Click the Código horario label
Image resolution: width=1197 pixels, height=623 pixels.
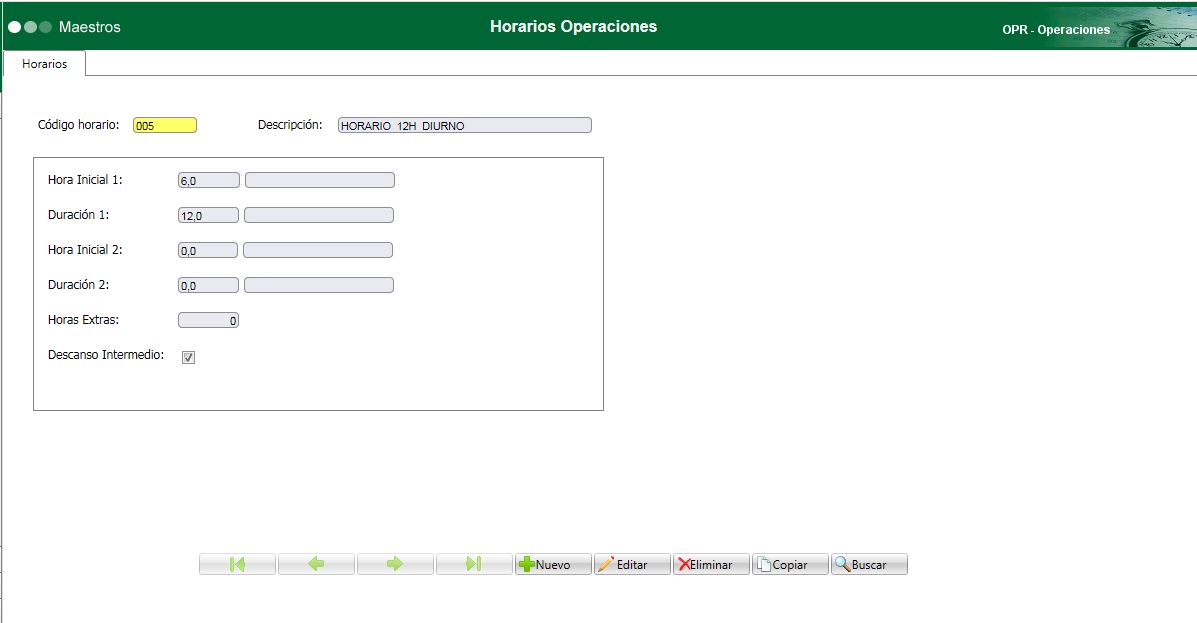click(79, 124)
